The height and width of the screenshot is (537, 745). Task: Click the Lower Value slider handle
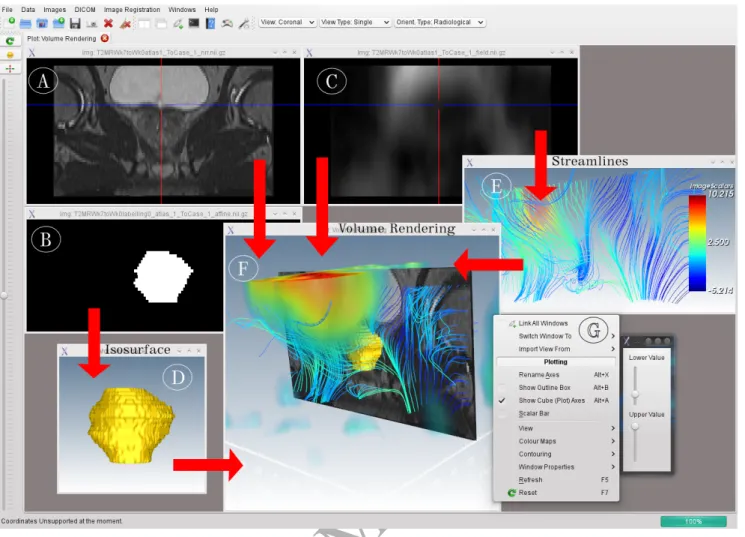(635, 394)
